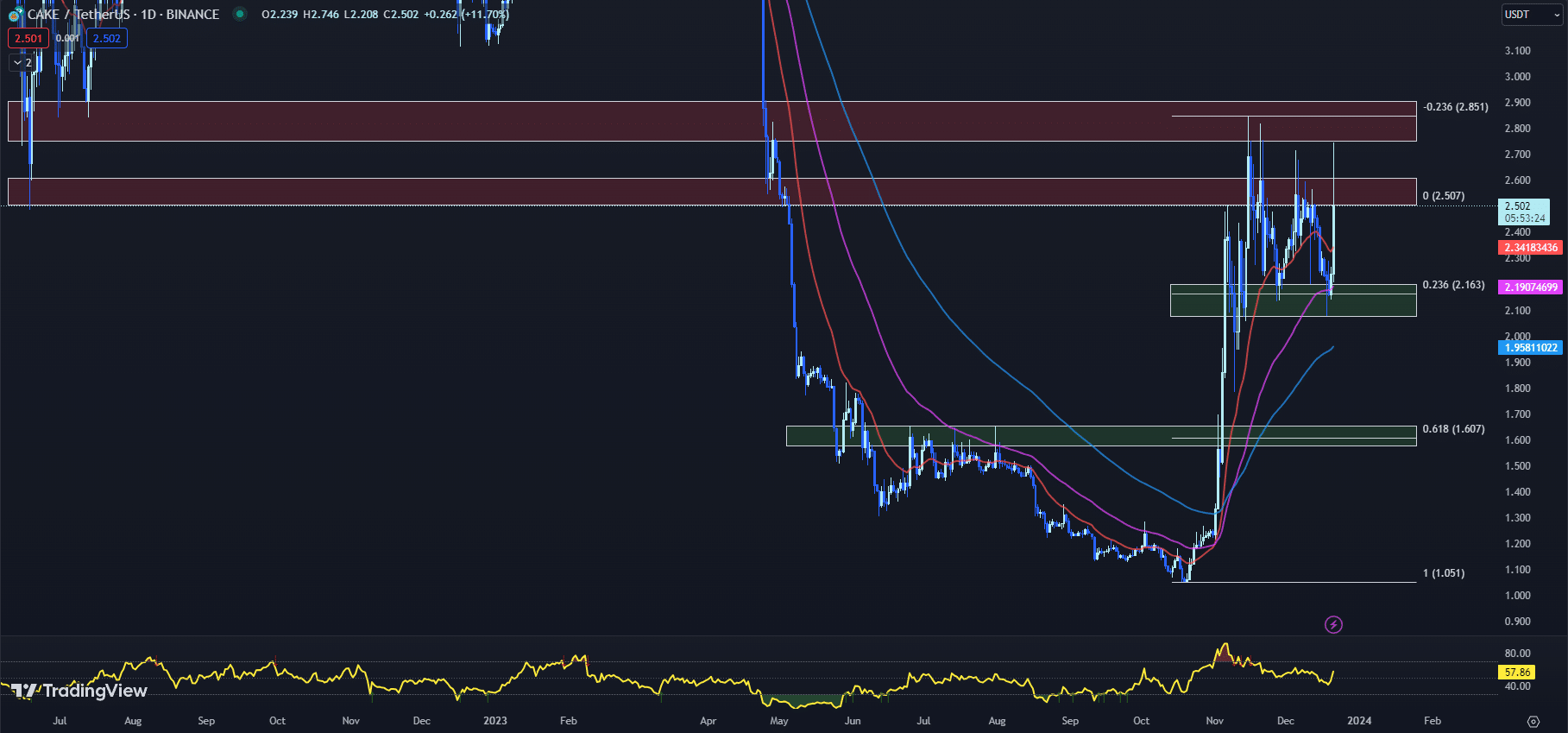The image size is (1568, 733).
Task: Click the +0.262 (+11.70%) change value
Action: 466,15
